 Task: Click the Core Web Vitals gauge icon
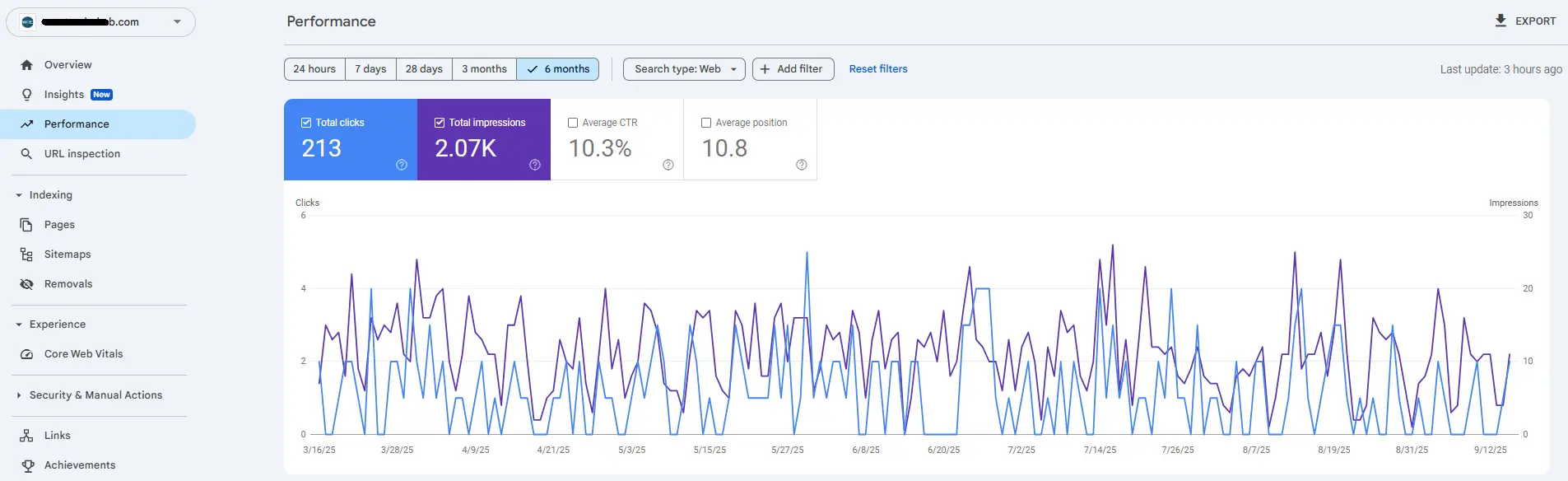[x=26, y=354]
